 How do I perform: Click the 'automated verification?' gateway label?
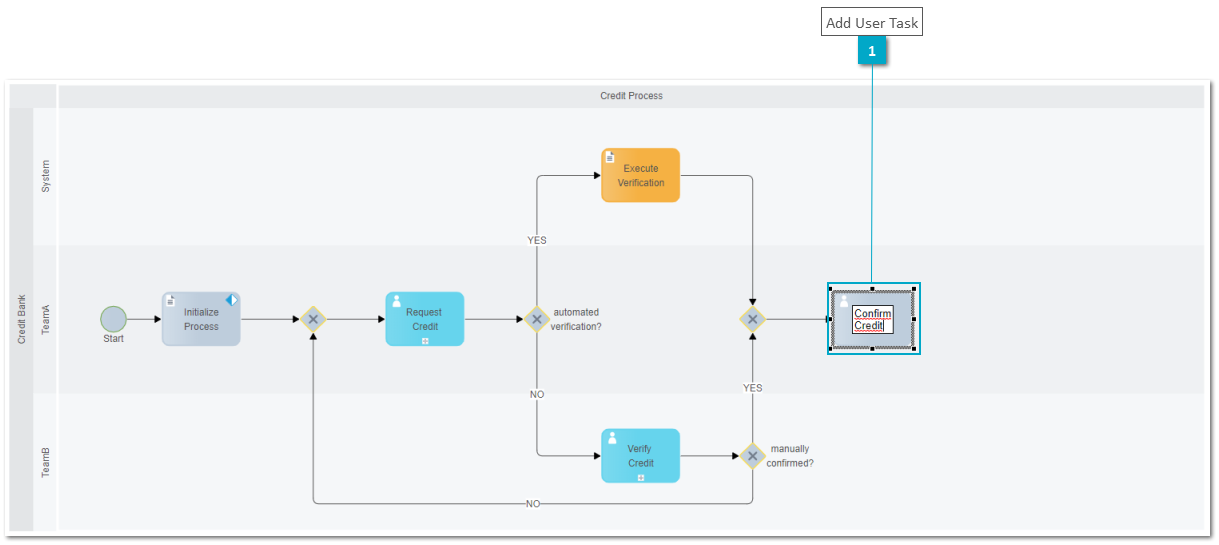pyautogui.click(x=577, y=319)
